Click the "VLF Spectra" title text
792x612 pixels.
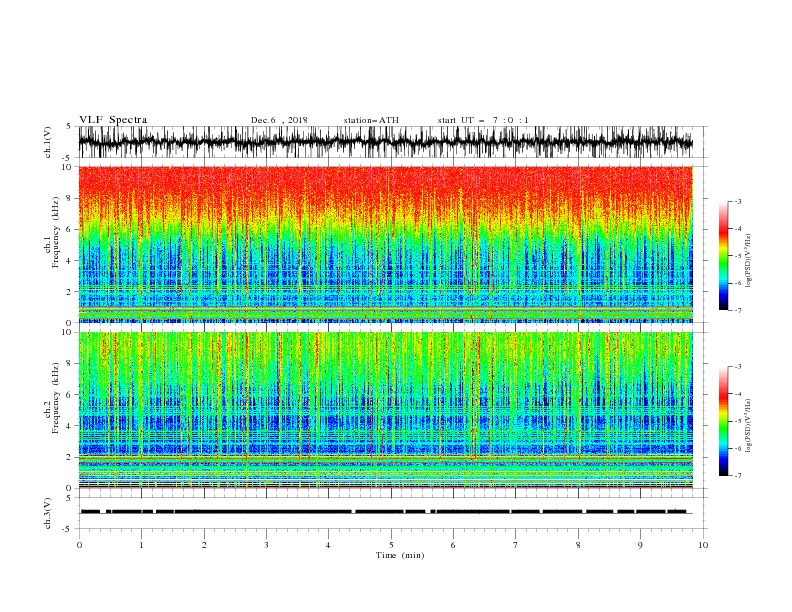click(x=113, y=120)
